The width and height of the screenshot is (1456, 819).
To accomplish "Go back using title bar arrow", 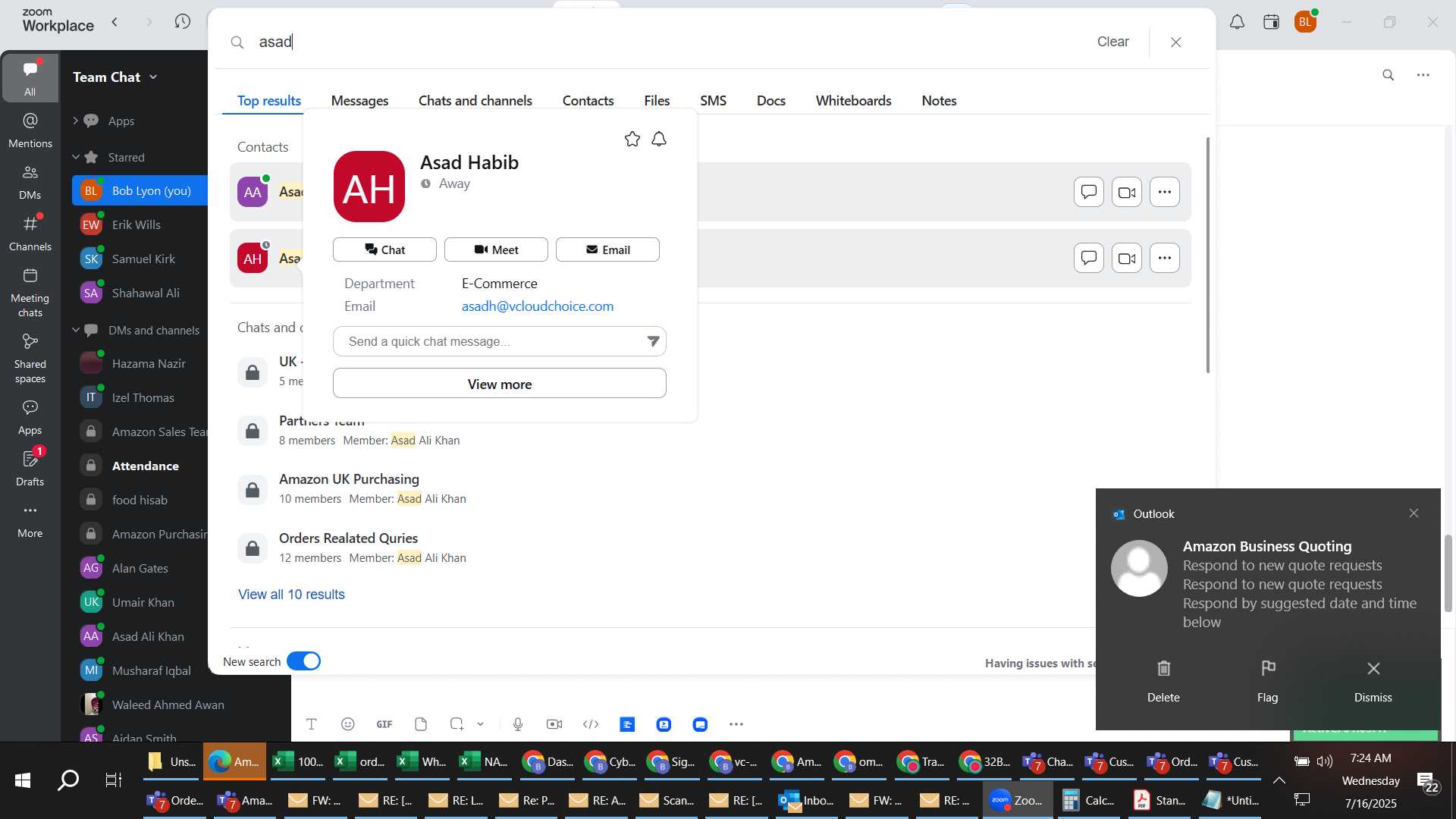I will 115,22.
